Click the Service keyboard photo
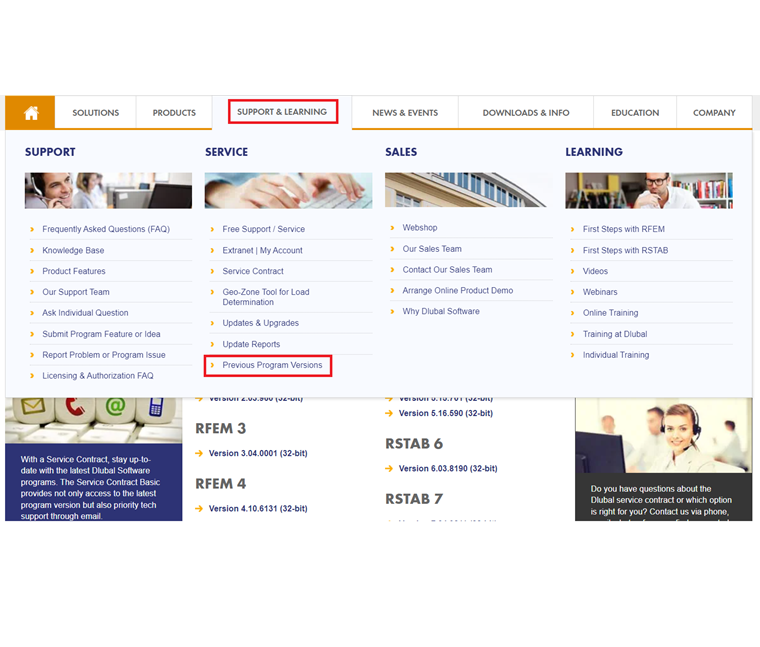 [x=288, y=190]
